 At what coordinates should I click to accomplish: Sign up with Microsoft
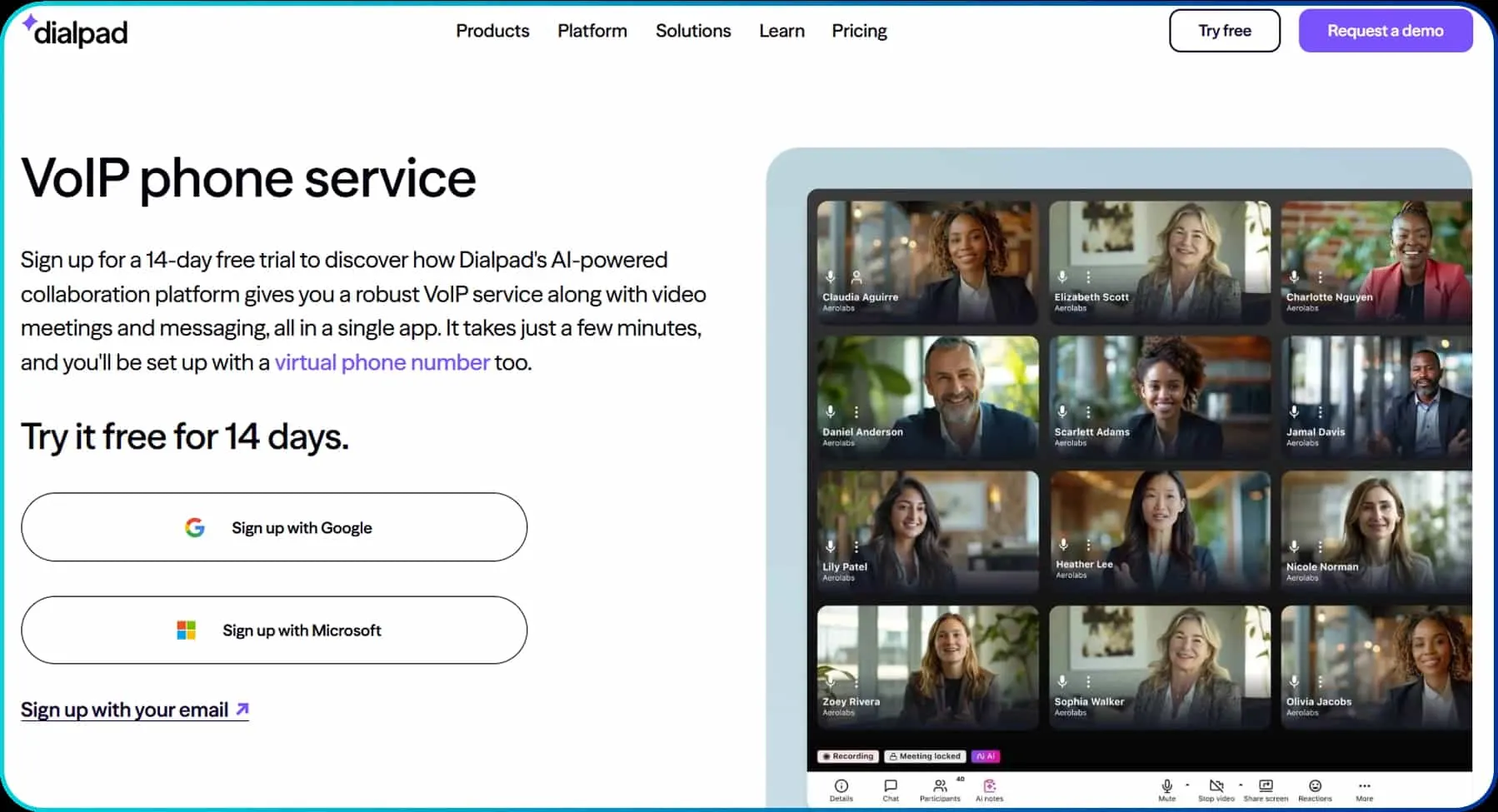pos(274,630)
